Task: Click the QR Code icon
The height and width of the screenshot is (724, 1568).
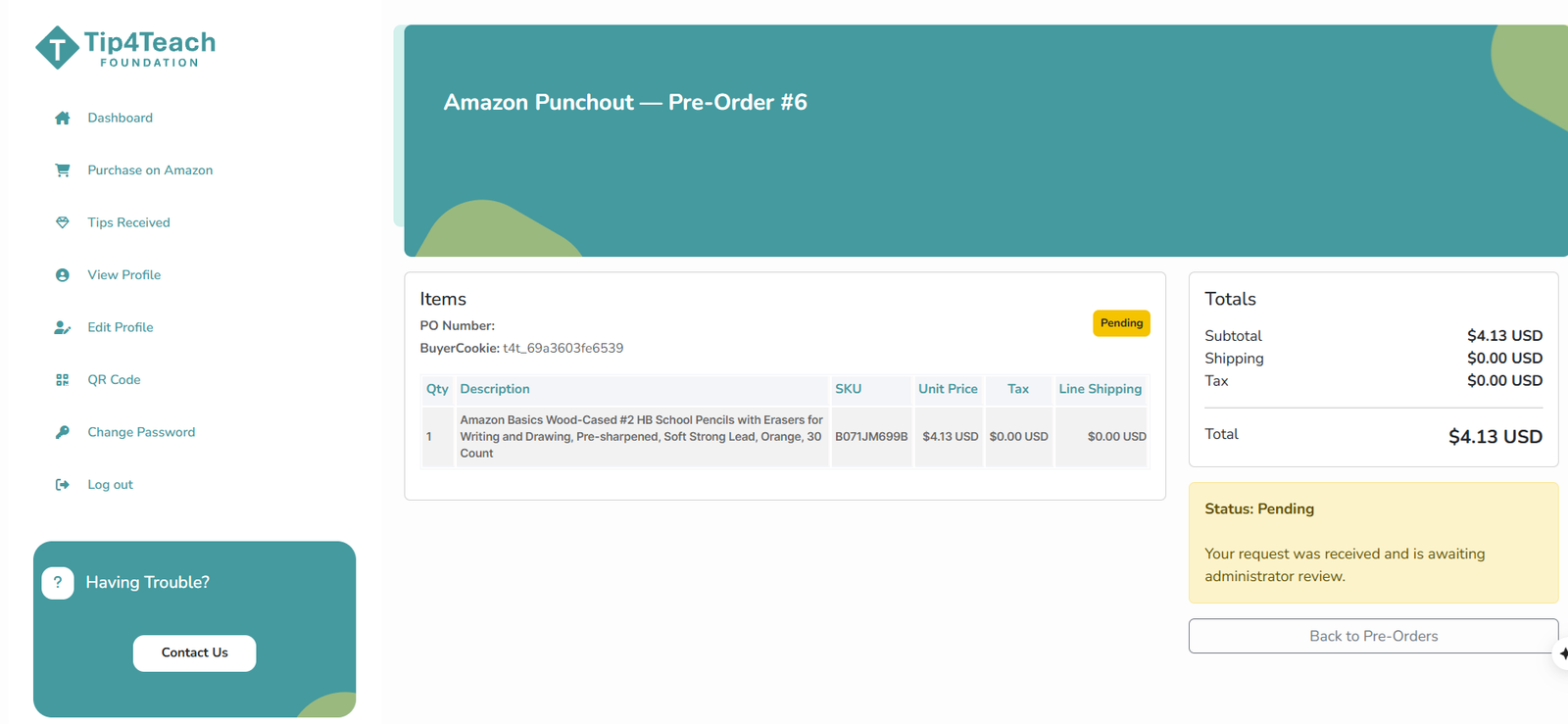Action: [63, 380]
